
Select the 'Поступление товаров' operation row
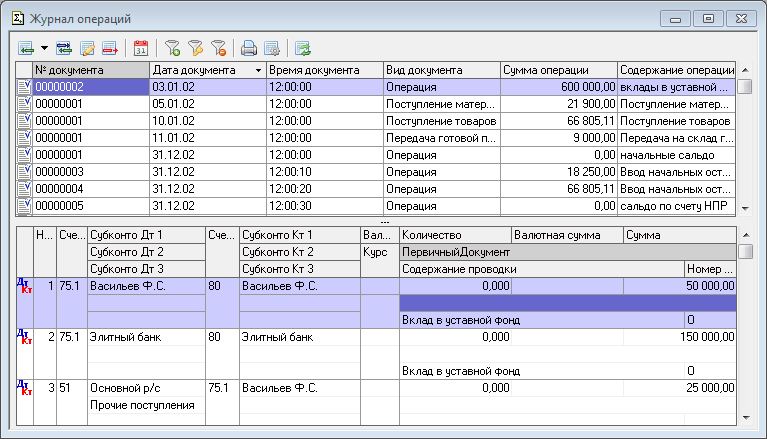point(441,121)
